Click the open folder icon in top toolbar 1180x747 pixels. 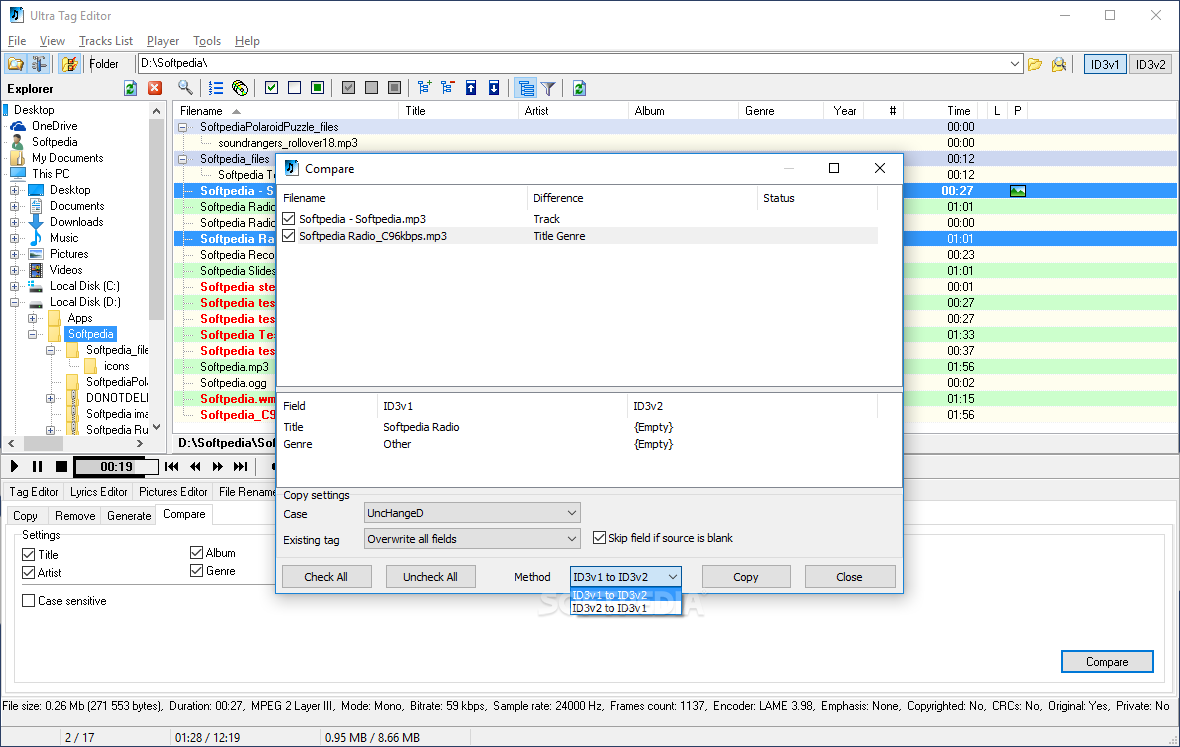[x=16, y=64]
